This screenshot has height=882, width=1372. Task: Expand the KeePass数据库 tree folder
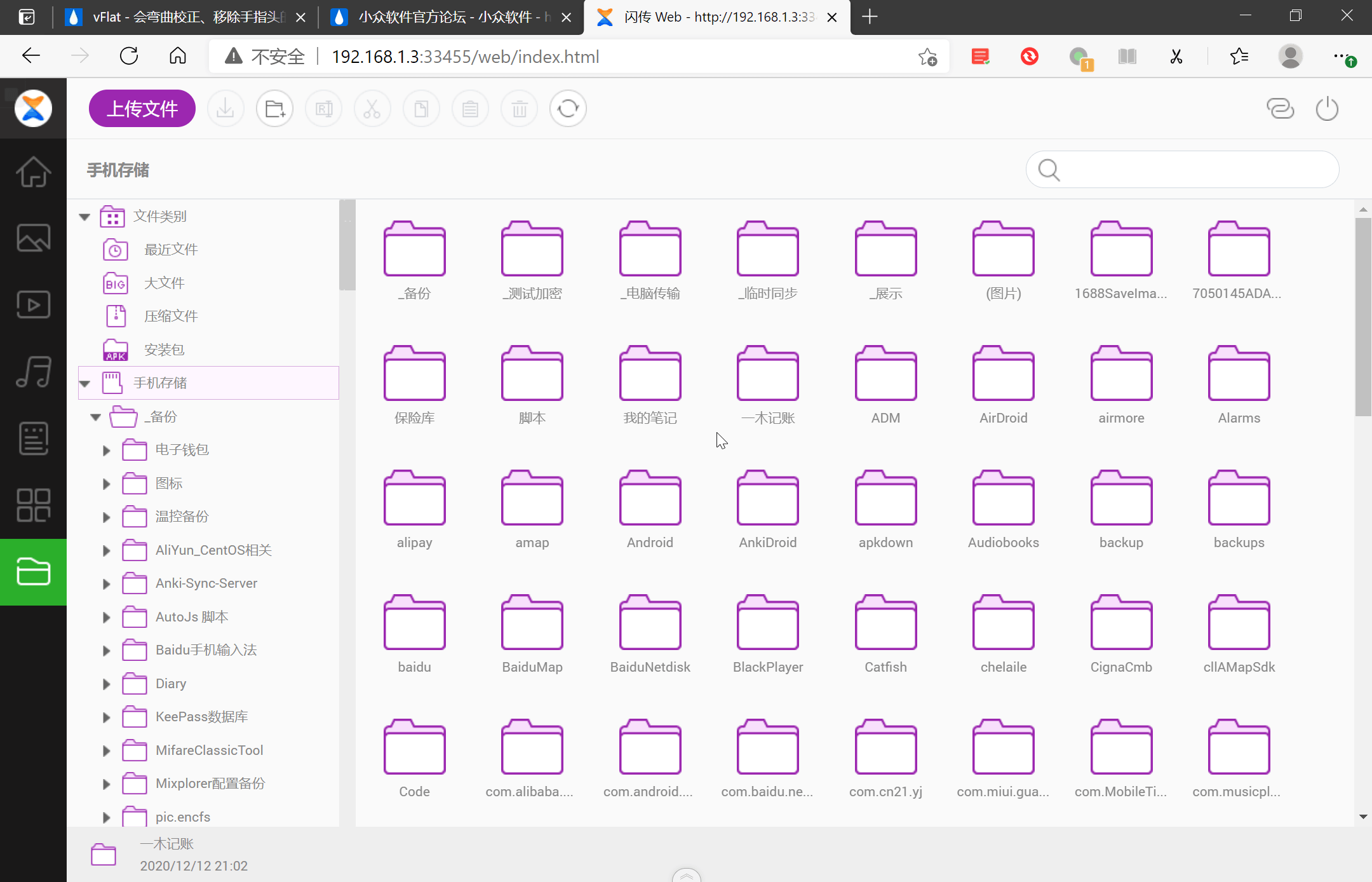tap(106, 717)
